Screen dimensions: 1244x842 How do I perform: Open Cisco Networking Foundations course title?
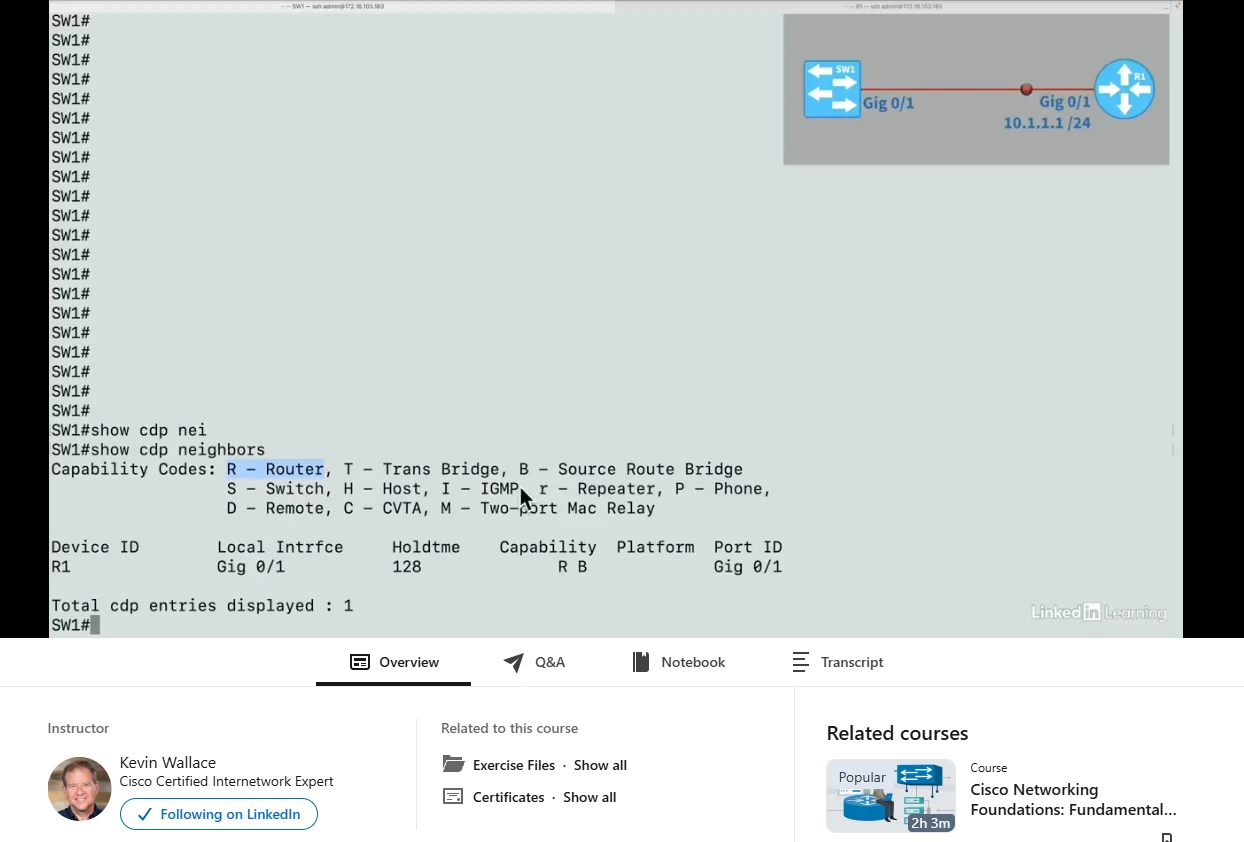[1073, 800]
